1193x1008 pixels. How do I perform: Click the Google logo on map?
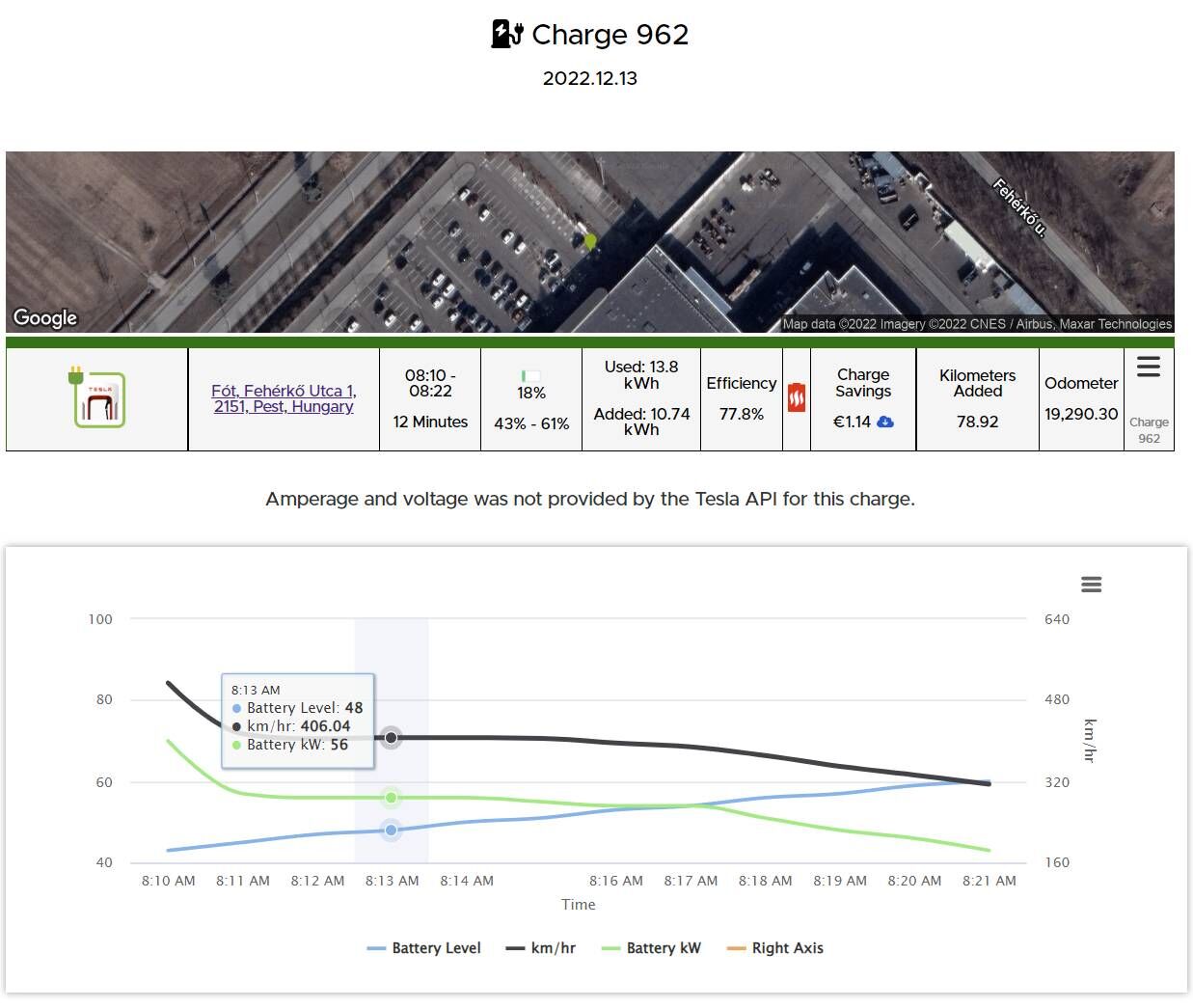45,317
